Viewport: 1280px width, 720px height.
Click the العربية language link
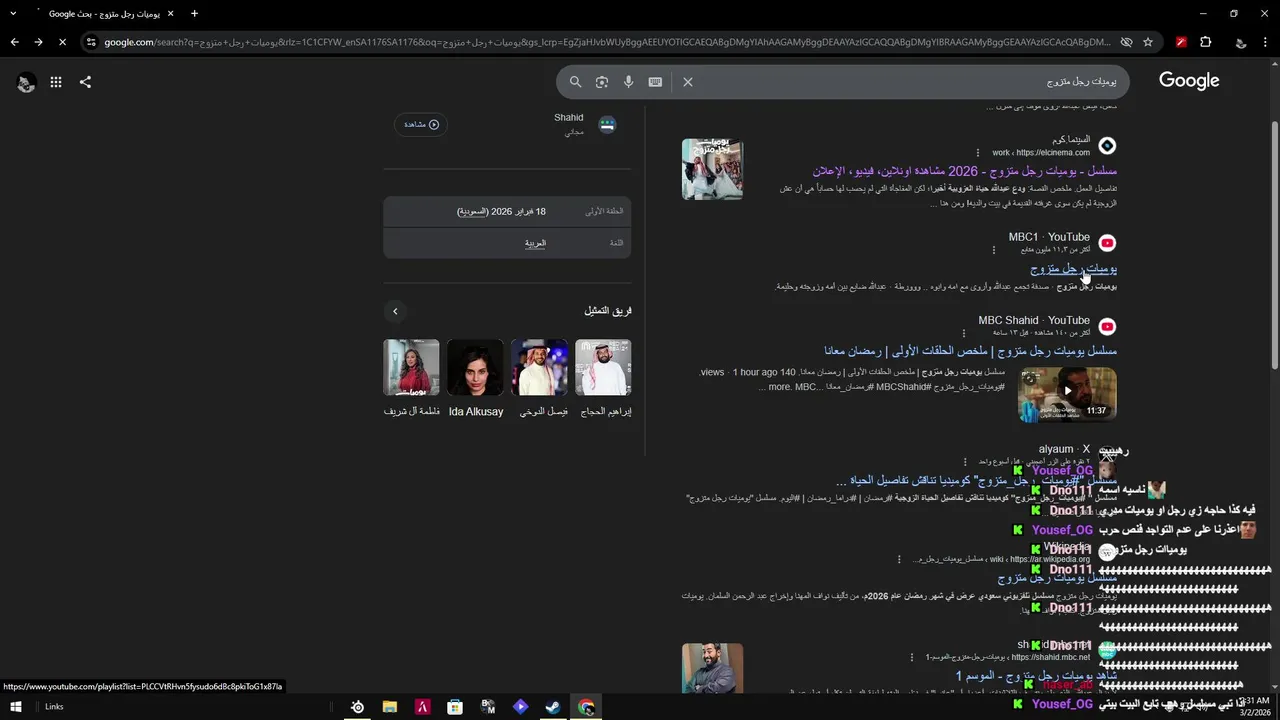click(x=536, y=243)
